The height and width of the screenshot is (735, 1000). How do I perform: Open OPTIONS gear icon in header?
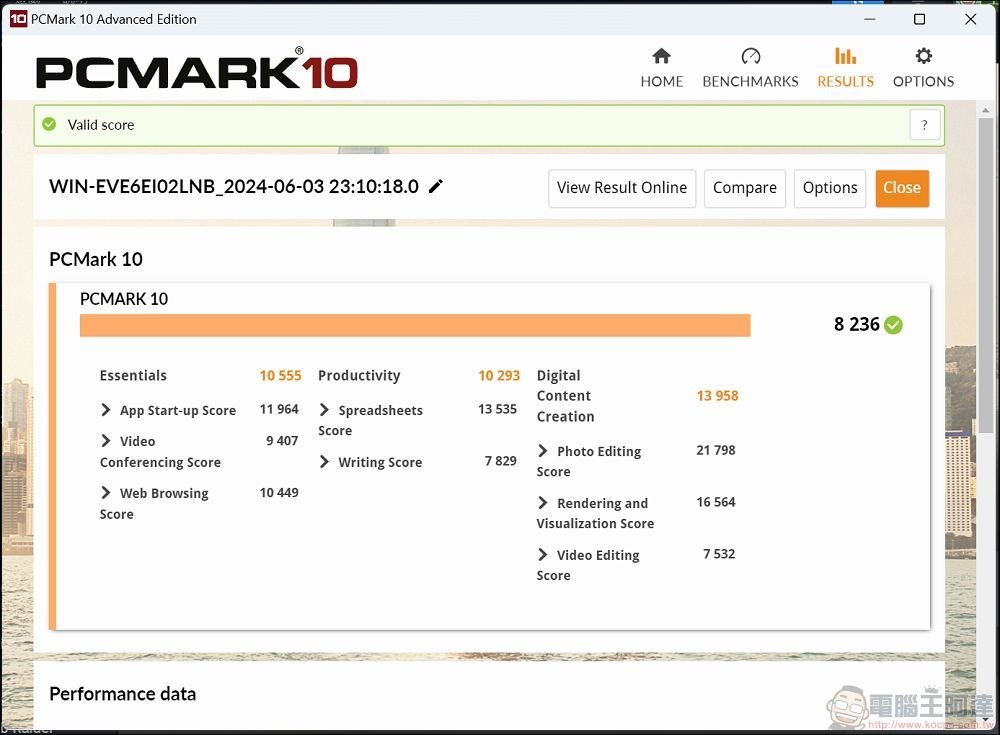tap(923, 56)
